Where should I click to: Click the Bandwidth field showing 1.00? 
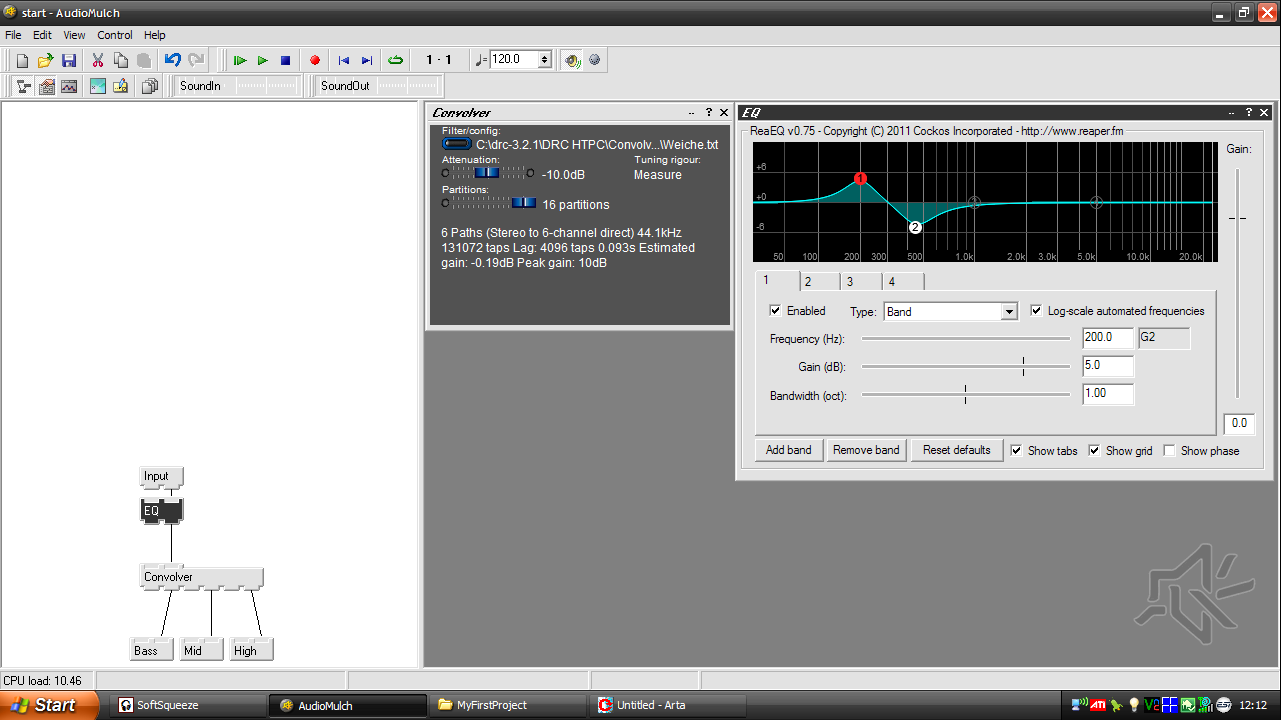pyautogui.click(x=1108, y=394)
